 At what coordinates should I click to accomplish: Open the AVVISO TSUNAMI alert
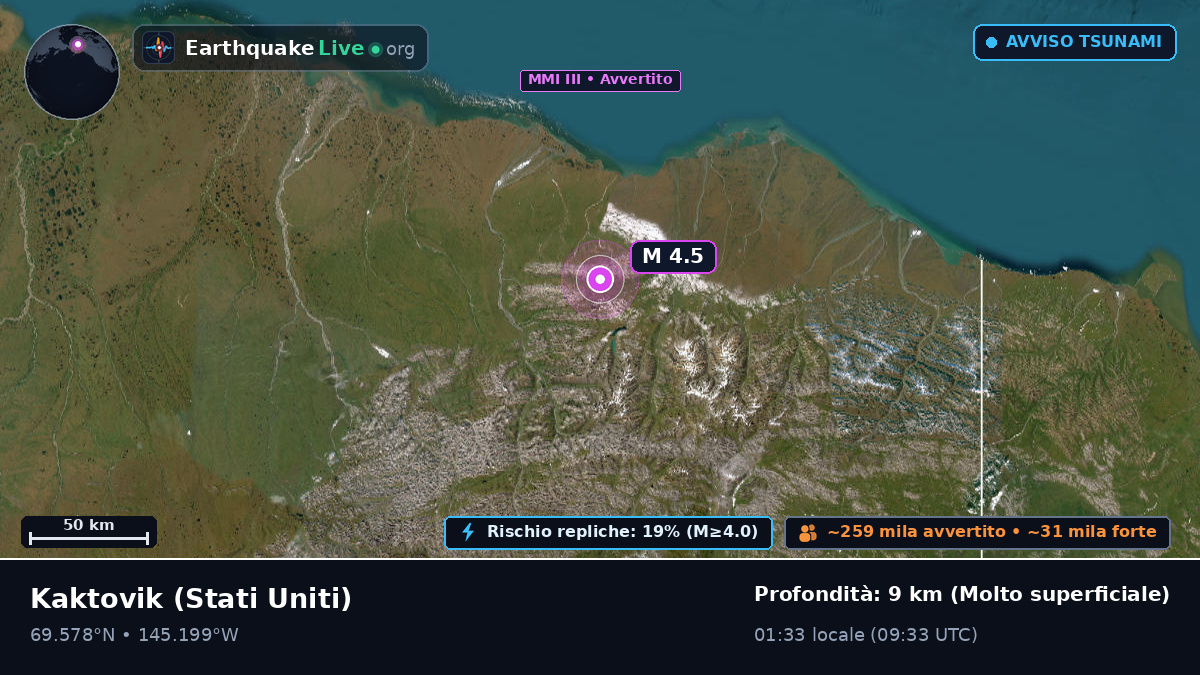click(1075, 42)
